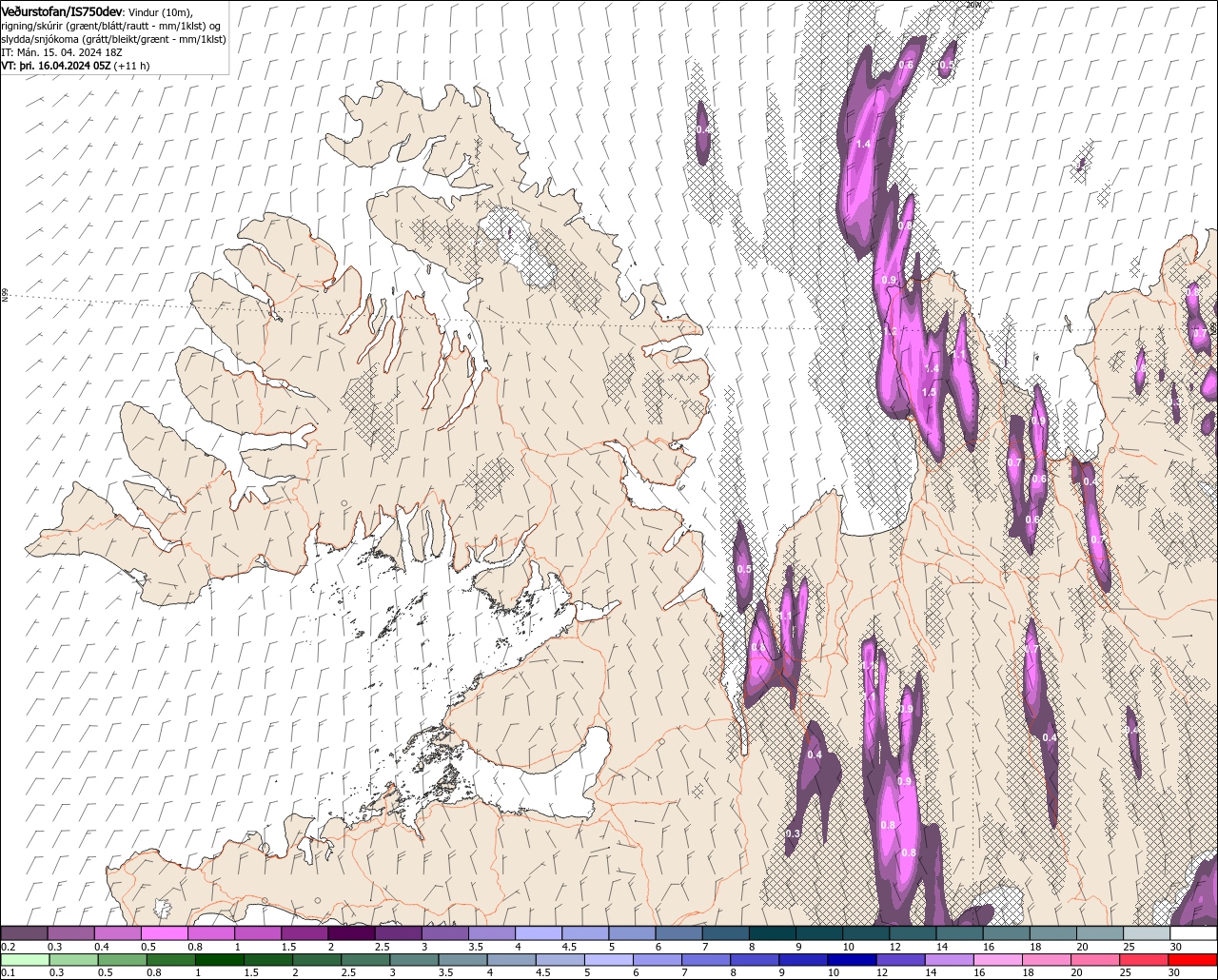Click the pale green lower legend swatch at 0.1
Image resolution: width=1218 pixels, height=980 pixels.
click(x=24, y=960)
